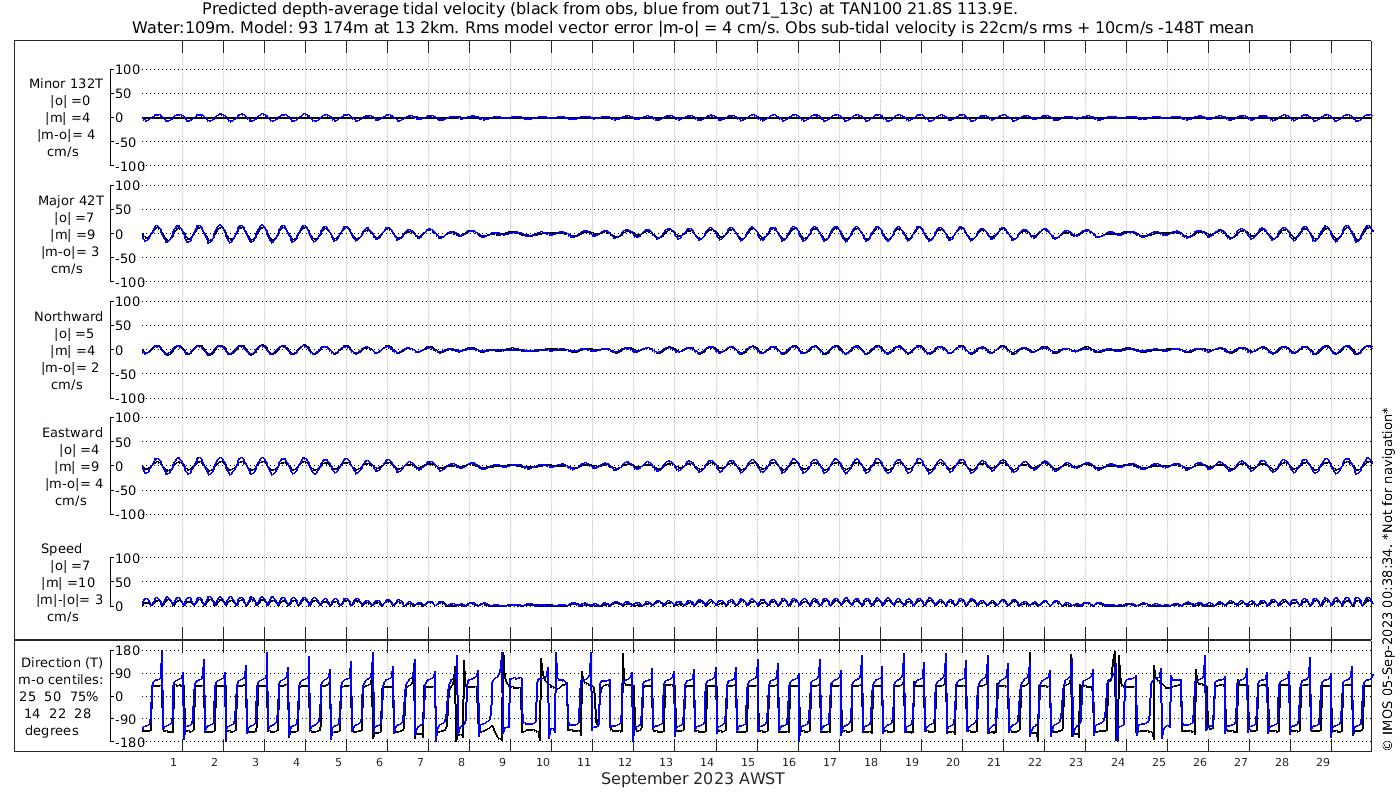Click the subtitle line starting 'Water:109m. Model'
The width and height of the screenshot is (1400, 800).
[x=693, y=28]
